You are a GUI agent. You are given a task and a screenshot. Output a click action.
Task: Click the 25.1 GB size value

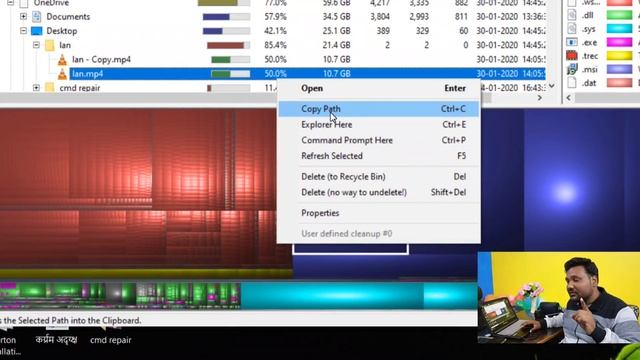(336, 31)
